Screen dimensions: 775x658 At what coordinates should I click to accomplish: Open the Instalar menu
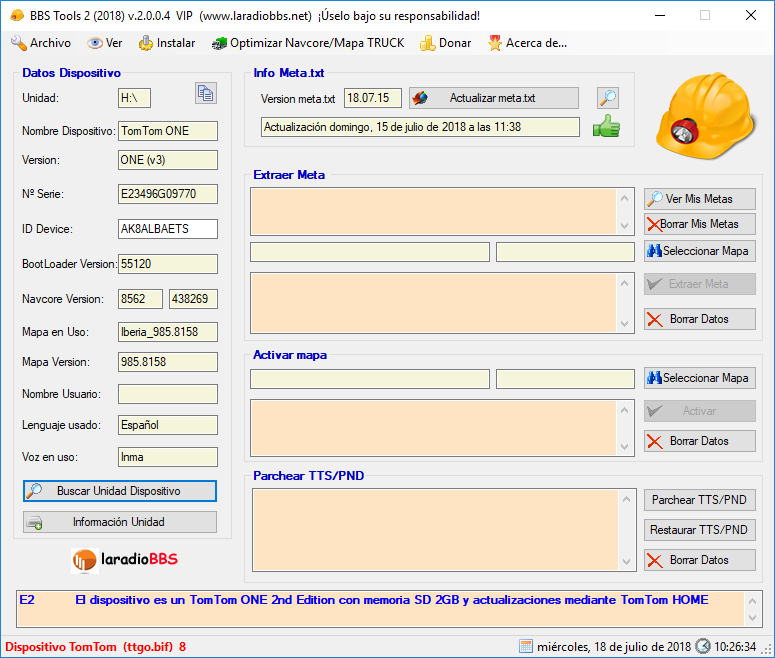tap(167, 43)
